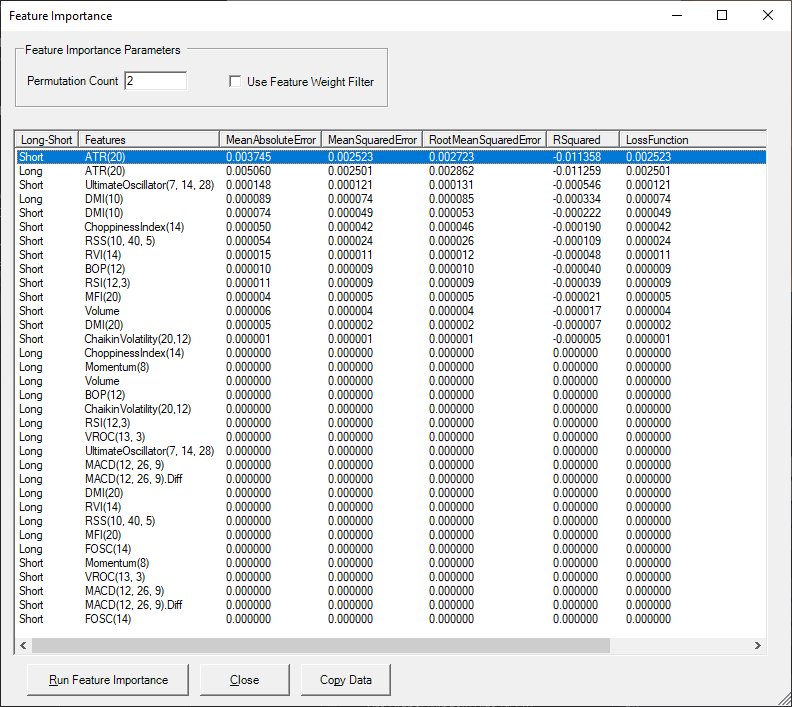Select the Long RVI(14) row

click(x=391, y=507)
